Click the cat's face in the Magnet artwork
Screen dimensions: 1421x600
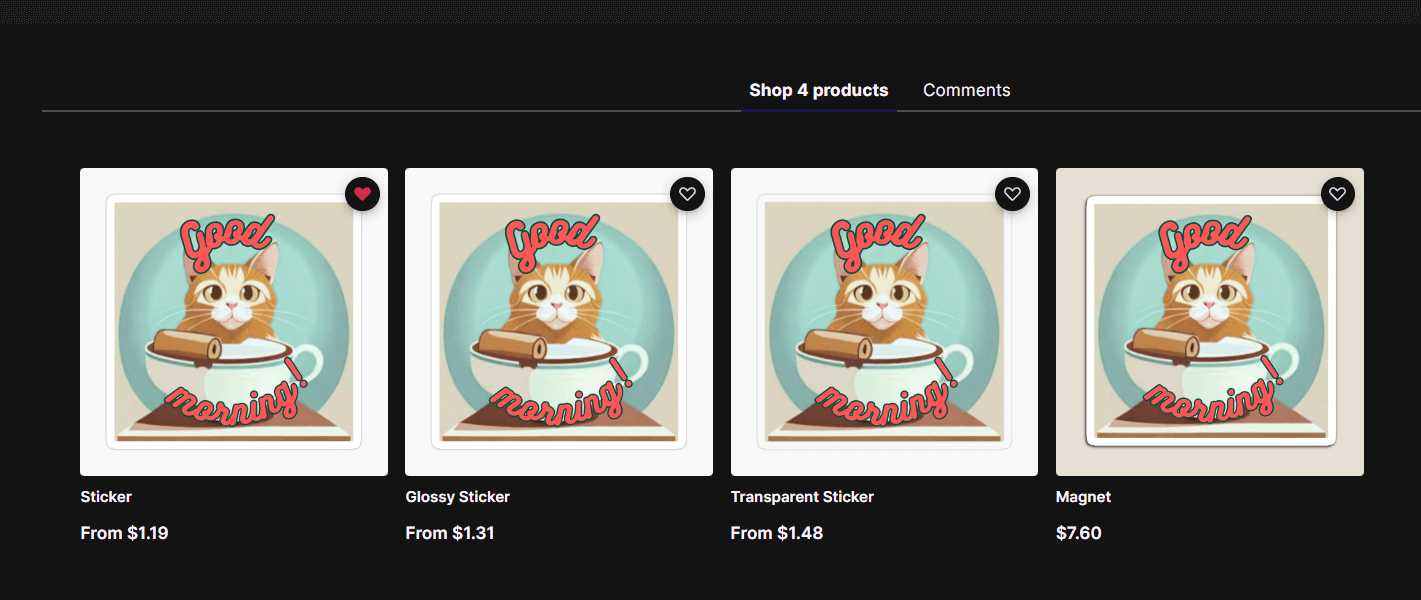pyautogui.click(x=1207, y=296)
